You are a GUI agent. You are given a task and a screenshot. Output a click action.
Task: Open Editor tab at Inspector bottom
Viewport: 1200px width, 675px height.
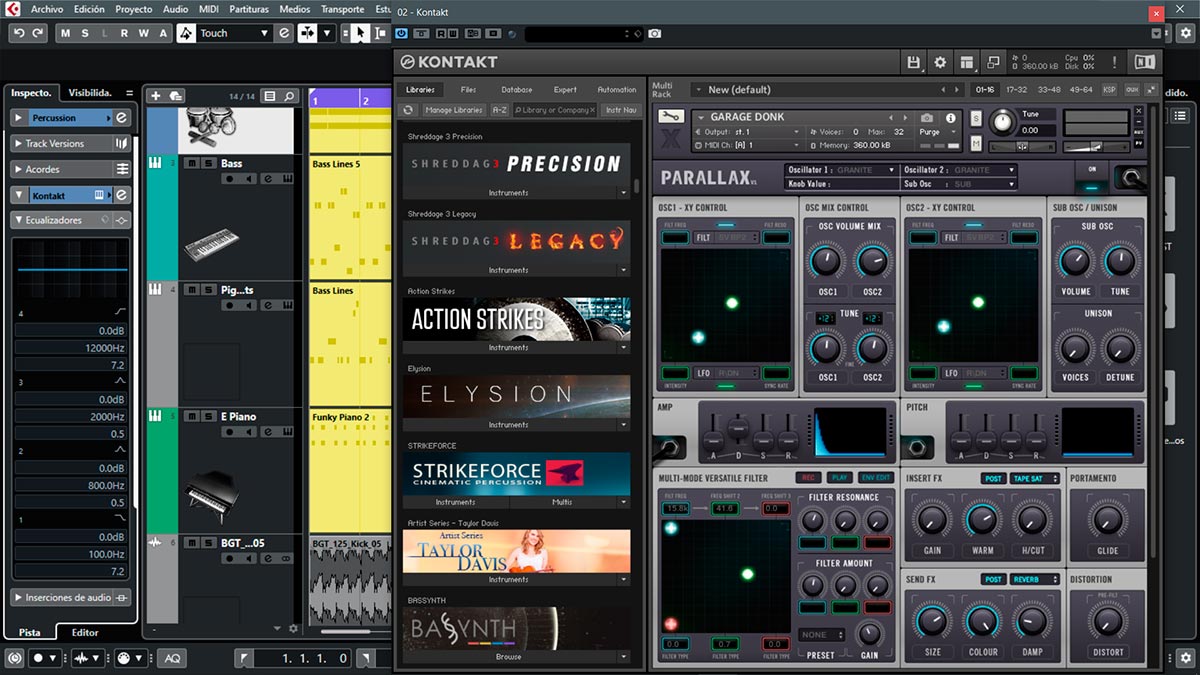click(x=85, y=632)
